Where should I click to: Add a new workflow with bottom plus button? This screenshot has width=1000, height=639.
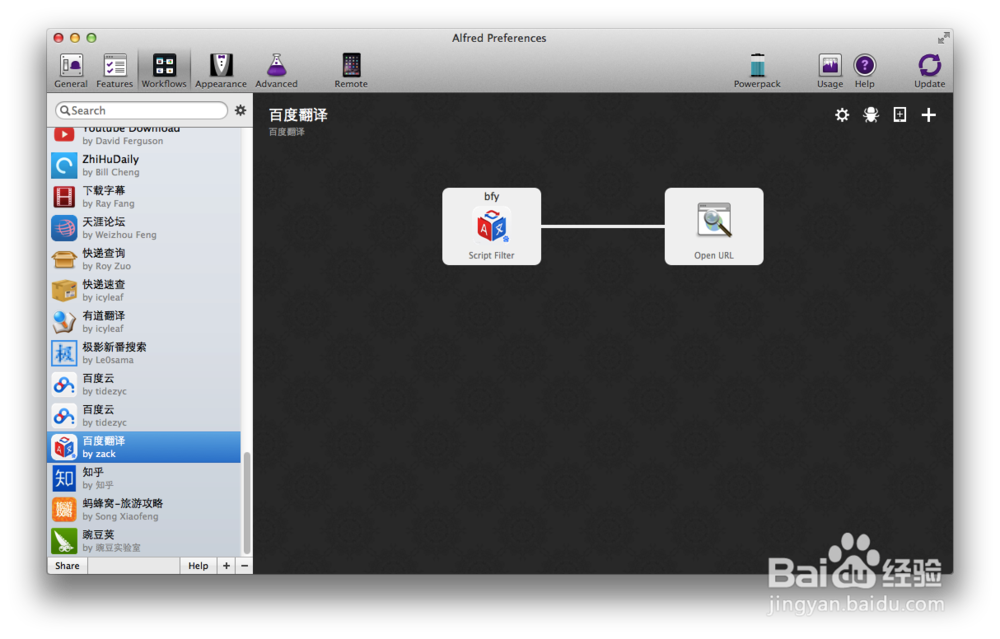point(226,566)
